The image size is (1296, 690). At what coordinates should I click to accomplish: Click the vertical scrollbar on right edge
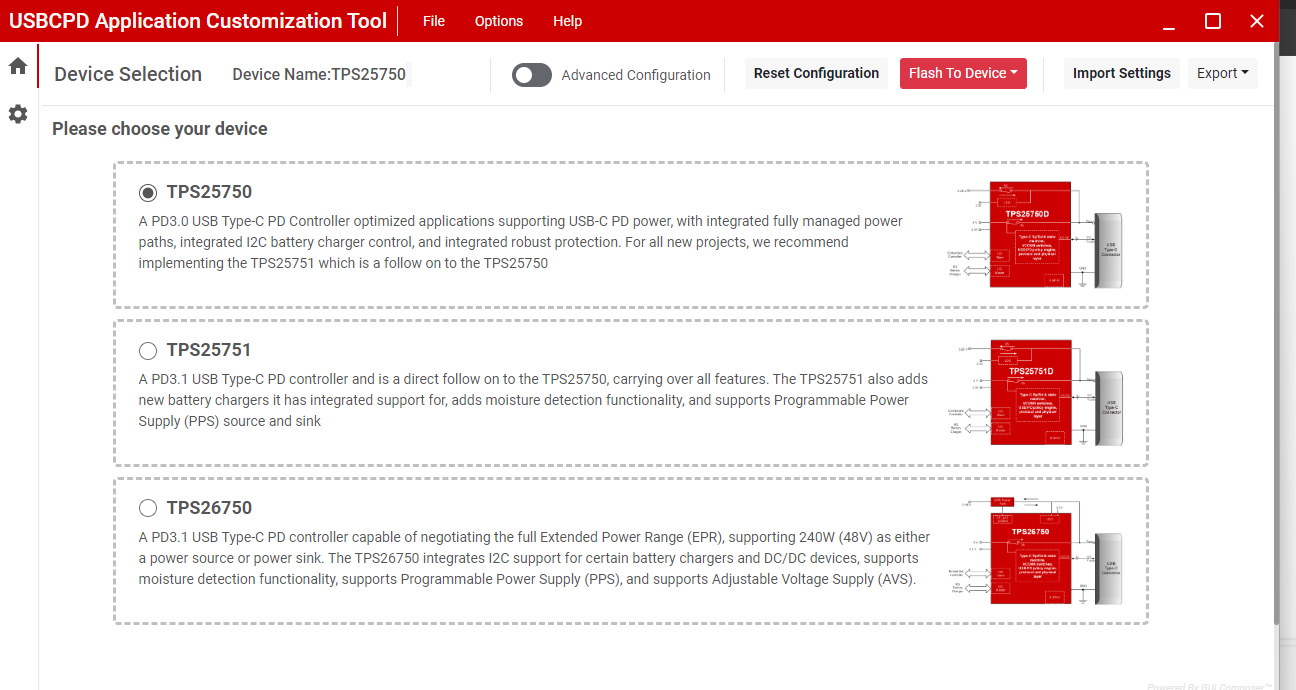(1275, 332)
